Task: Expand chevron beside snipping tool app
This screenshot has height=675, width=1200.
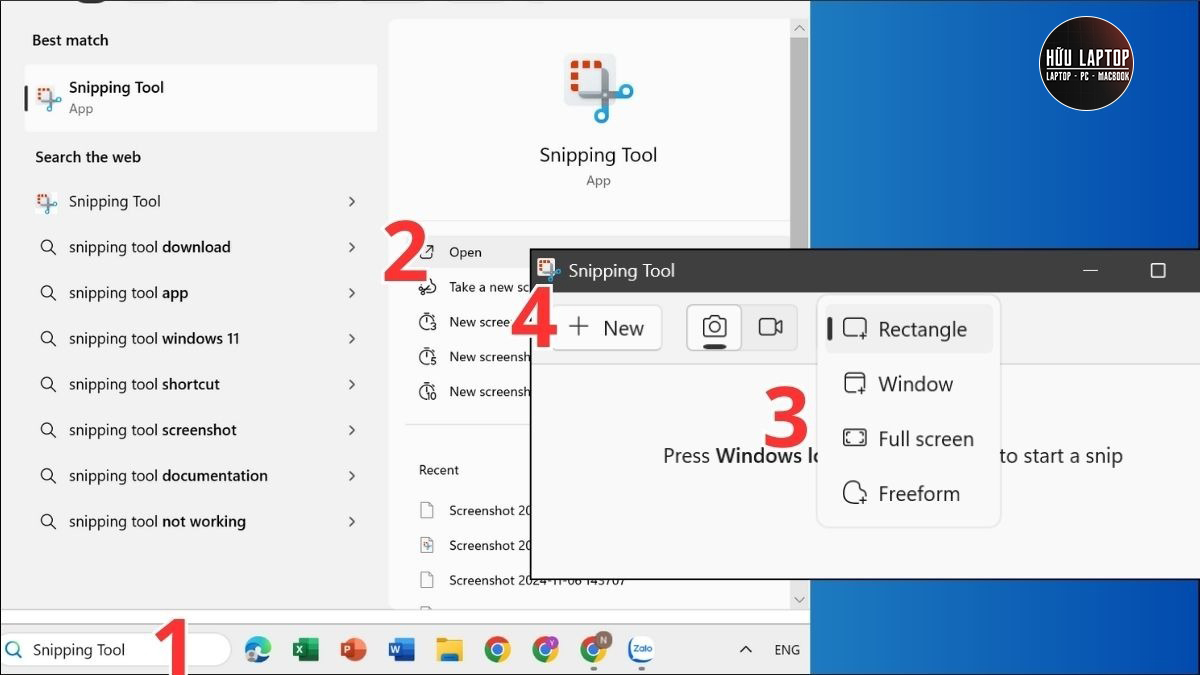Action: pos(352,293)
